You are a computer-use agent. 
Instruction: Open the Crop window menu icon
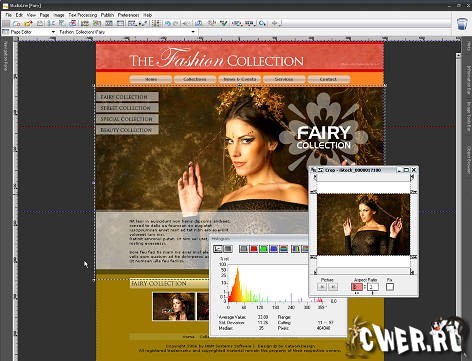(320, 170)
